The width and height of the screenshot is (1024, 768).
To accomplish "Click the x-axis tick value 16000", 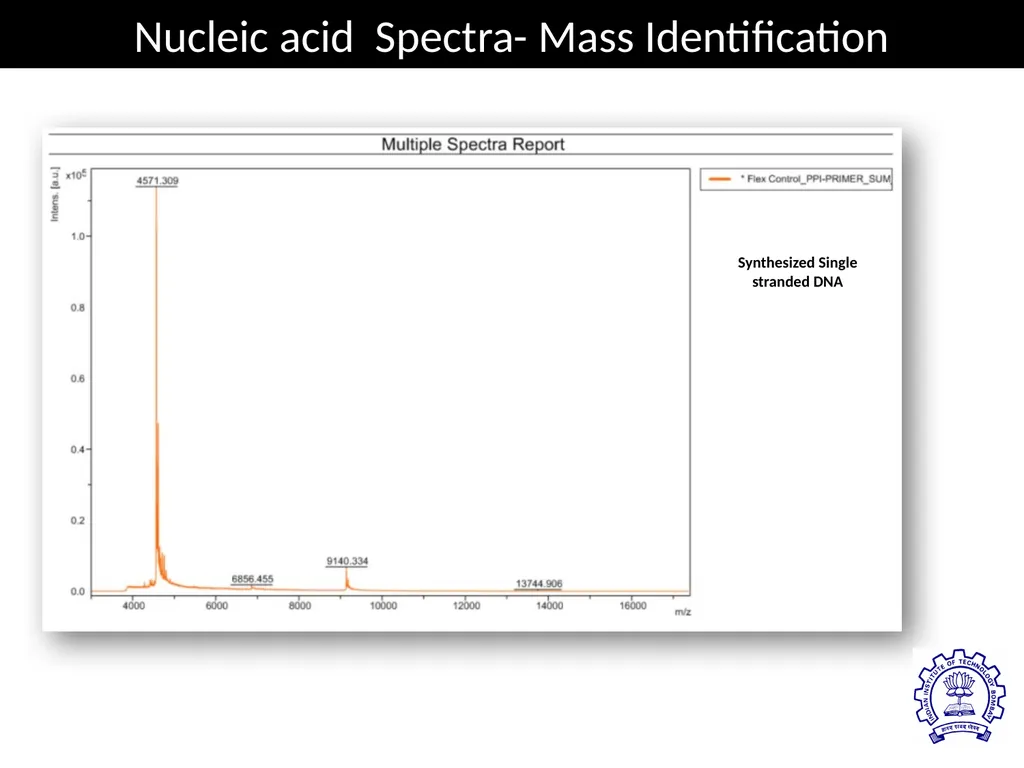I will [x=633, y=606].
